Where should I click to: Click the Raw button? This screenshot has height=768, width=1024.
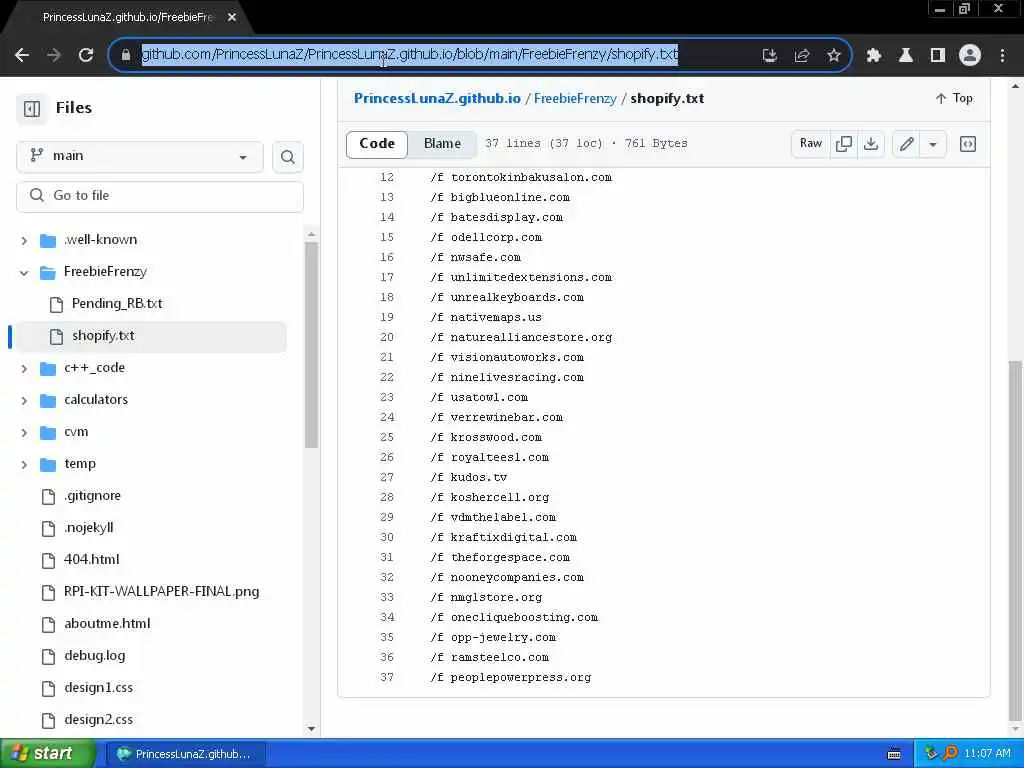click(810, 144)
